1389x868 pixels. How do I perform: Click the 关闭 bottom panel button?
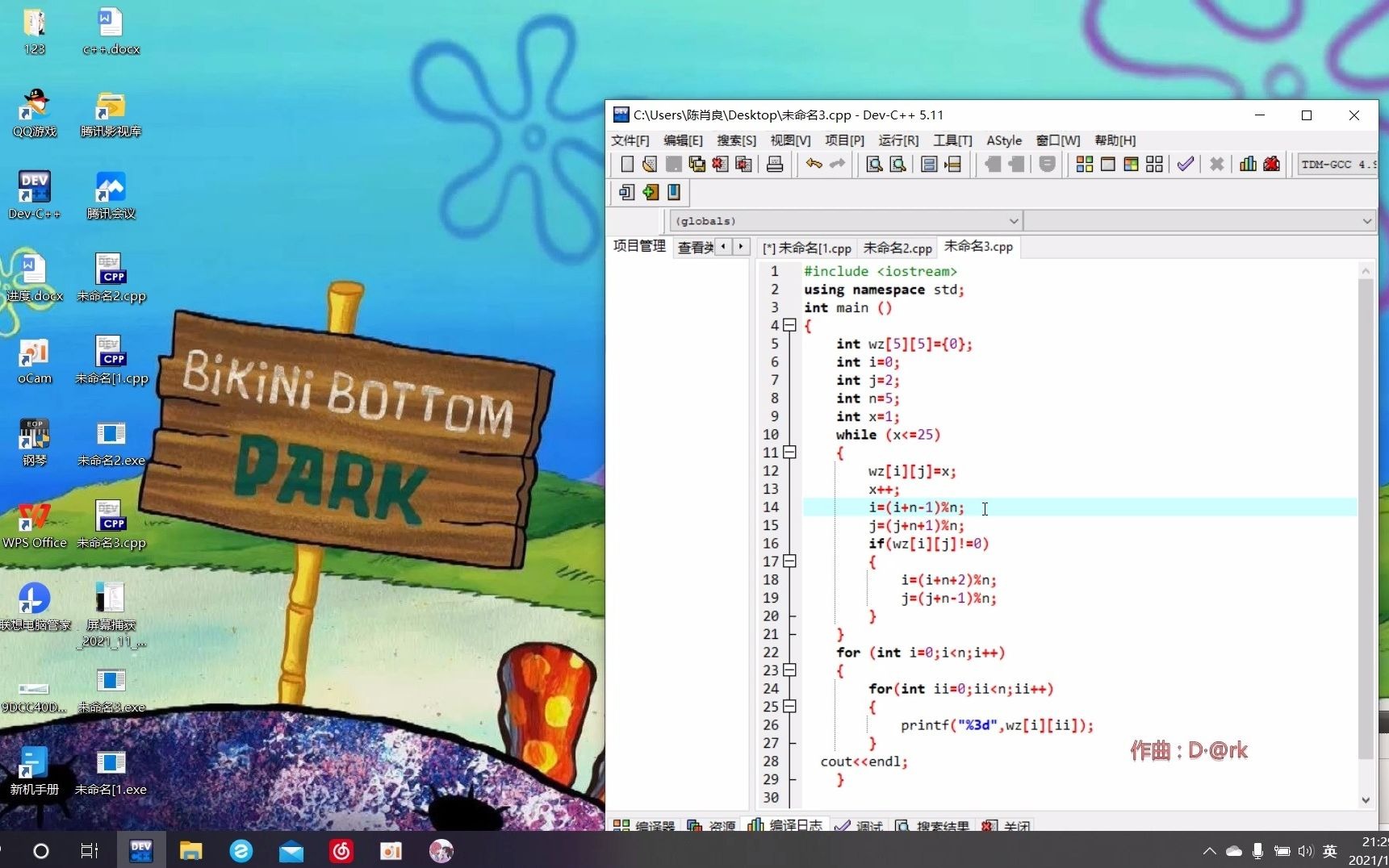coord(1006,826)
